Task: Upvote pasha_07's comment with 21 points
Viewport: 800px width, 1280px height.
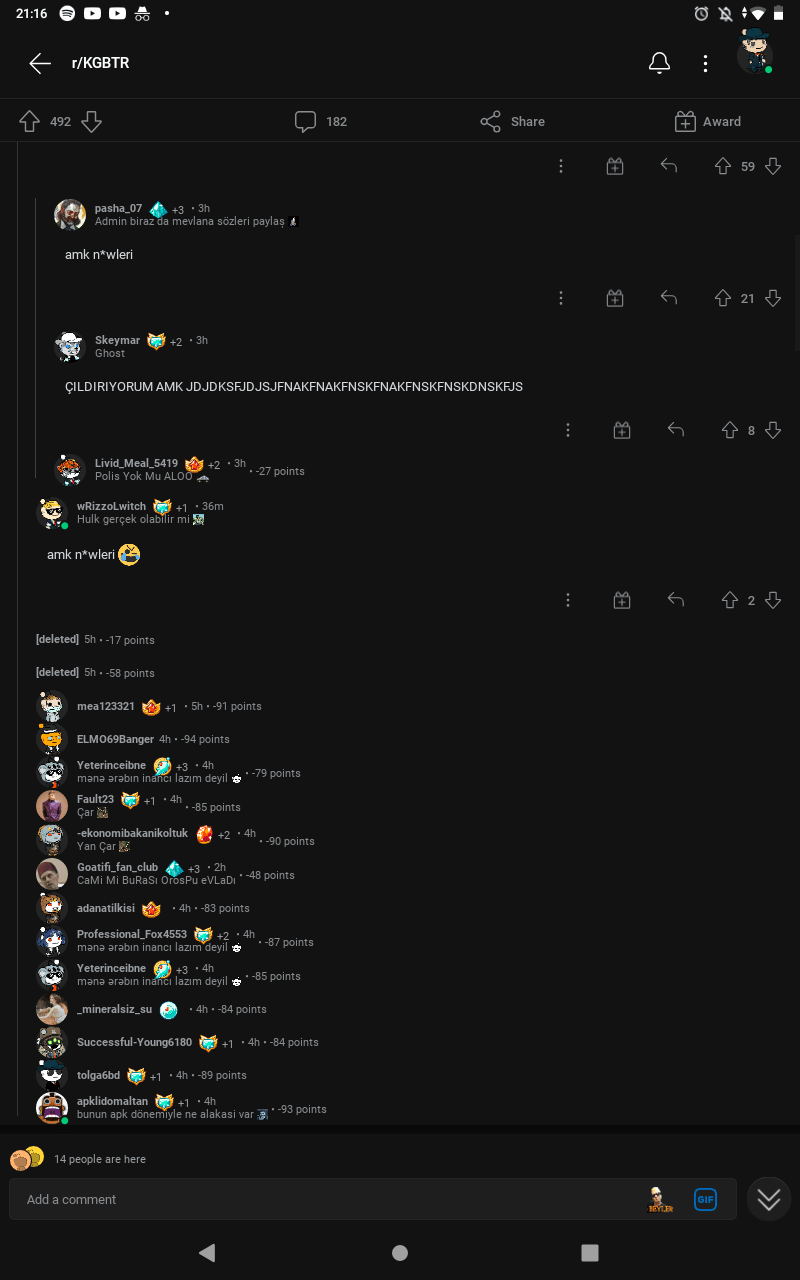Action: [723, 298]
